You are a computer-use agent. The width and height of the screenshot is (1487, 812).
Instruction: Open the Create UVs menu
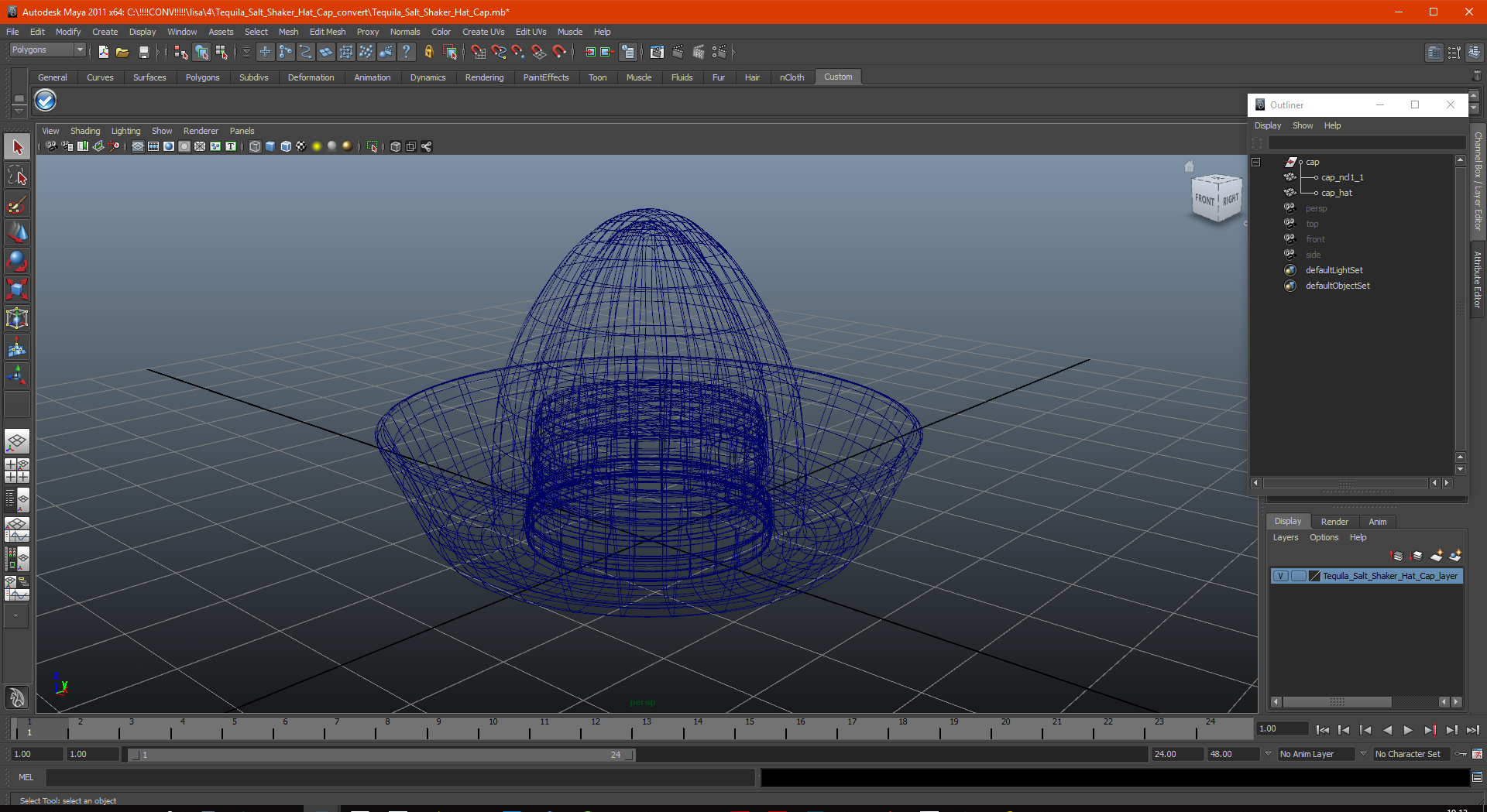483,32
